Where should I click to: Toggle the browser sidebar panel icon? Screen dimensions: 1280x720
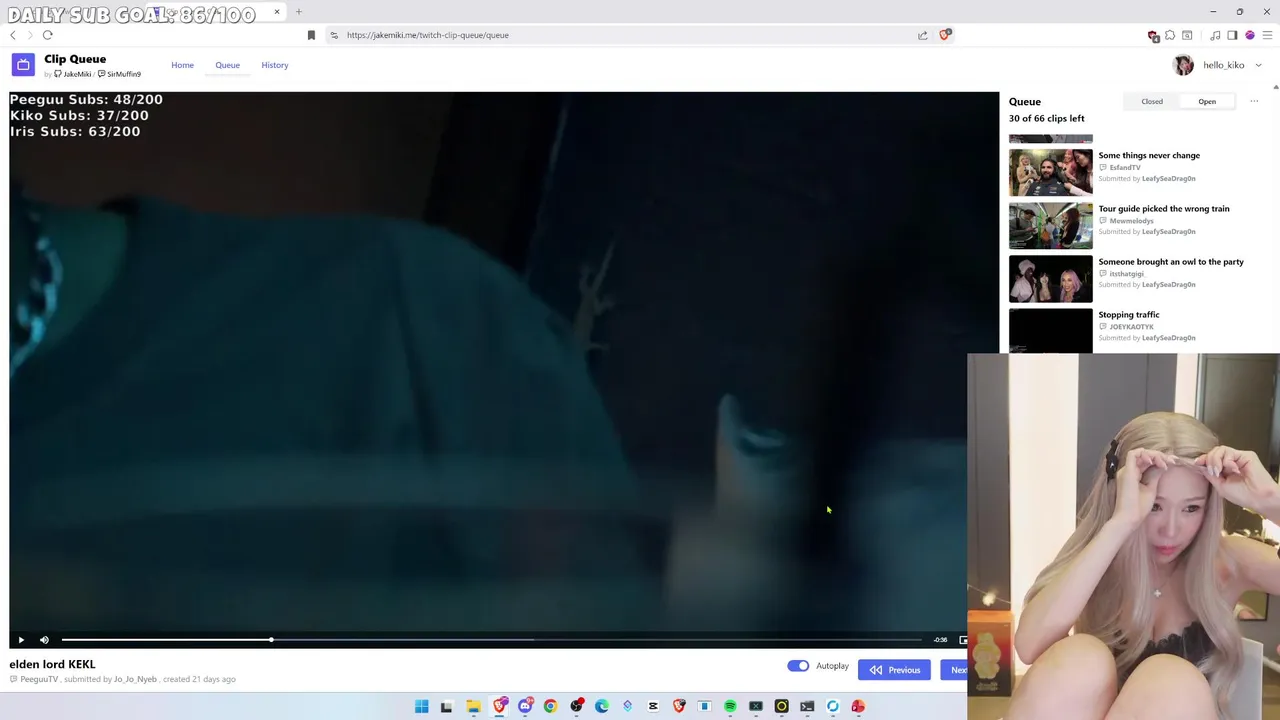coord(1232,35)
